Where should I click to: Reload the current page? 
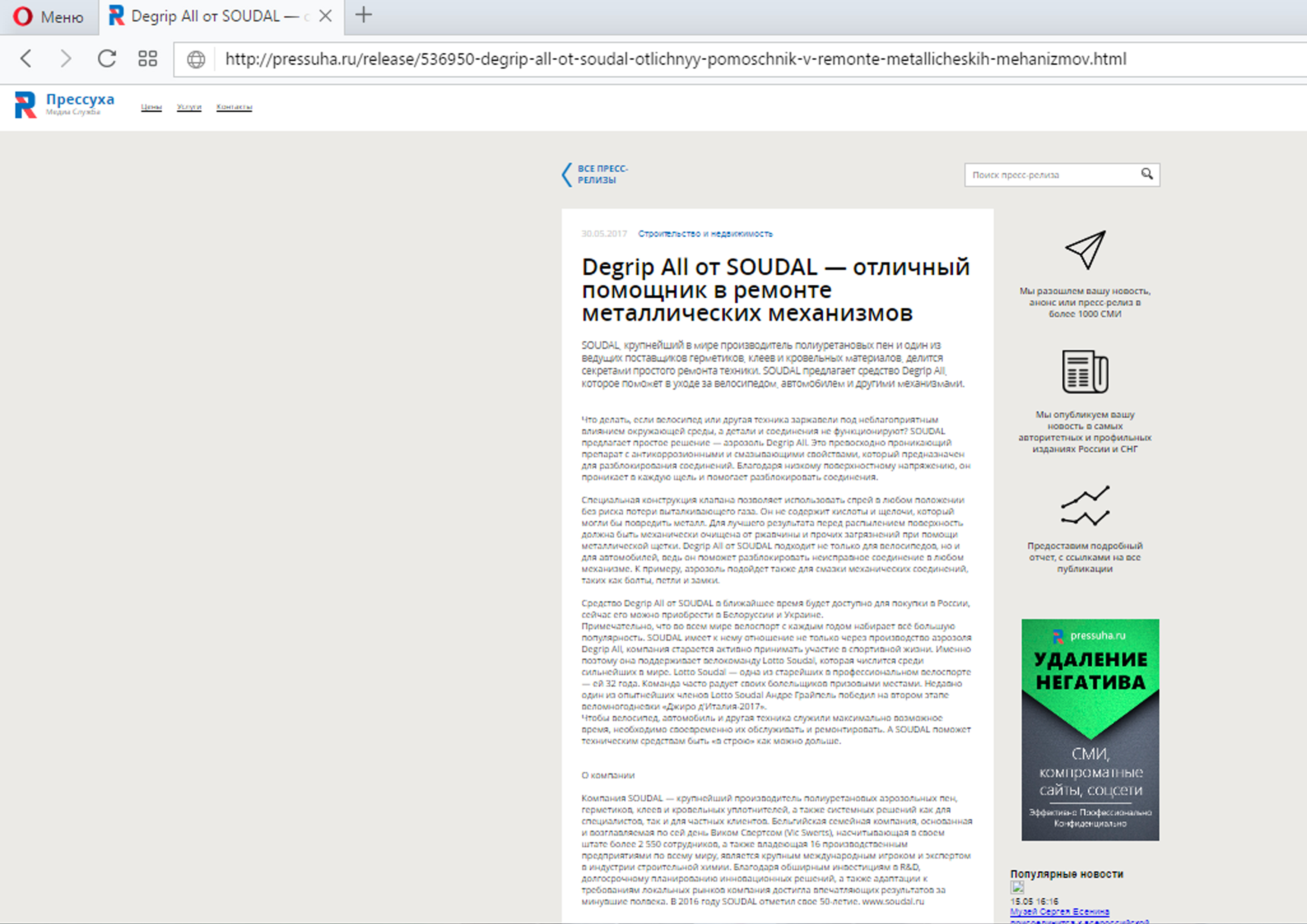(107, 58)
